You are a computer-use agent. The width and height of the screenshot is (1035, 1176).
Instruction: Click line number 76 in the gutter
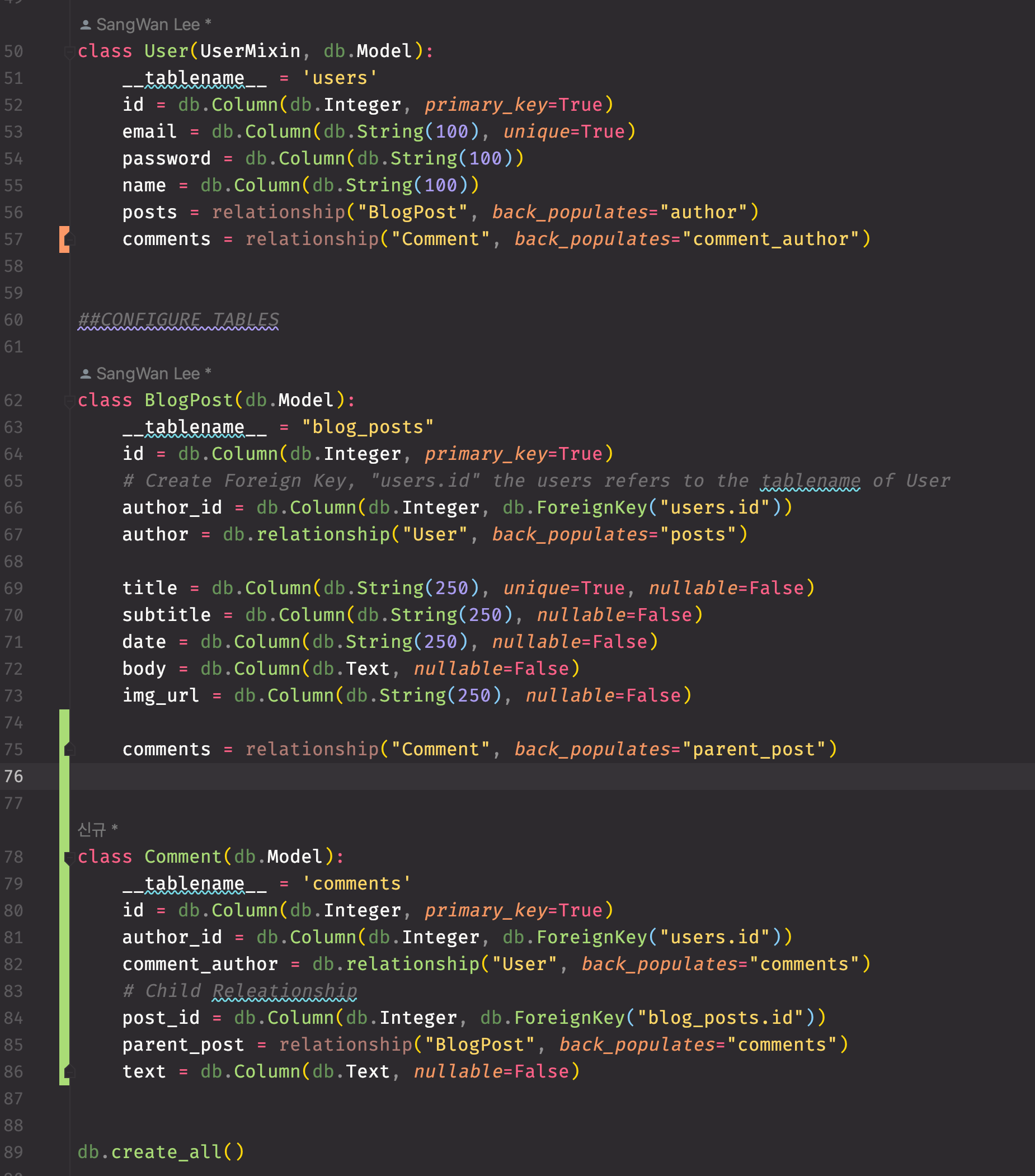pyautogui.click(x=14, y=777)
